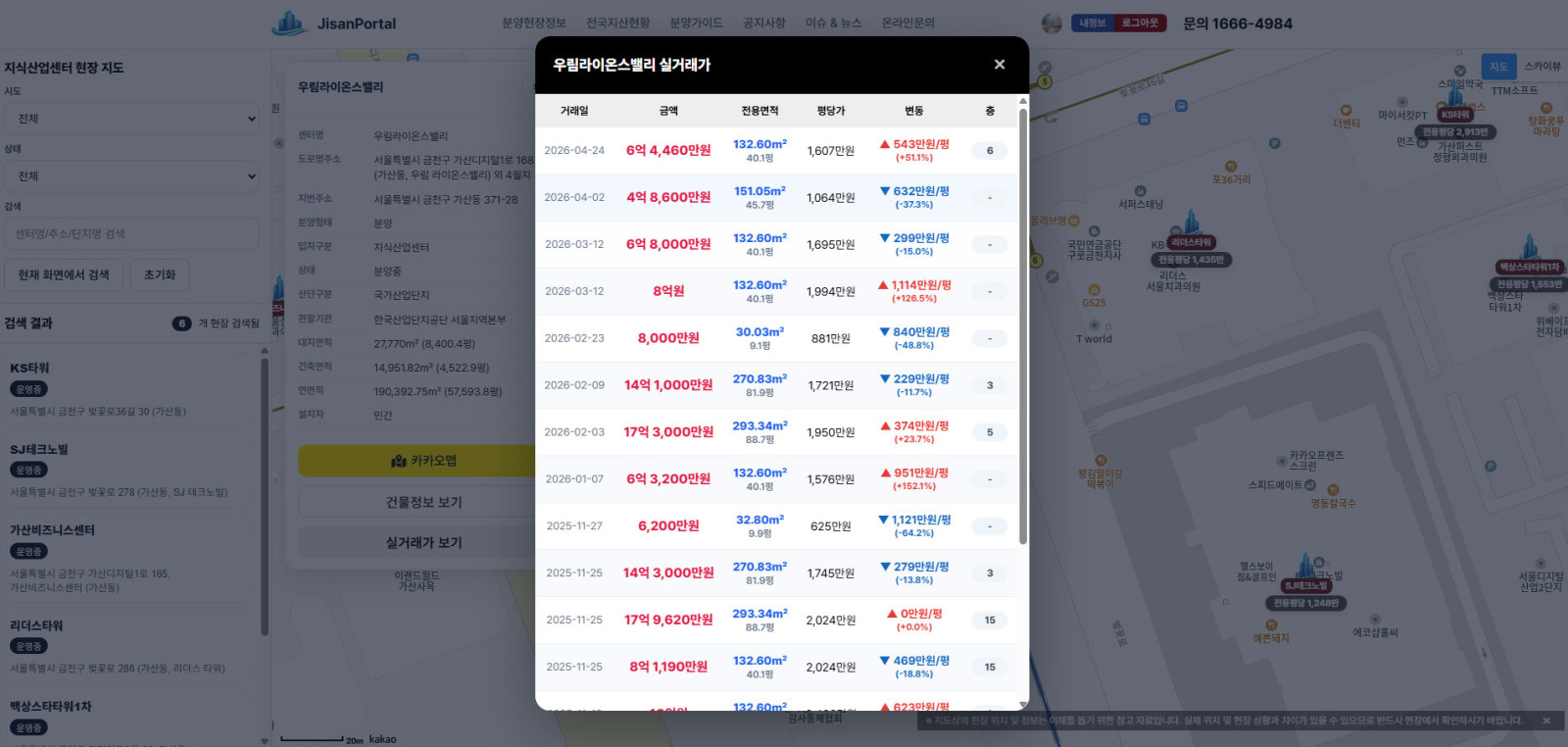This screenshot has width=1568, height=747.
Task: Select the 리더스타워 search result
Action: (125, 646)
